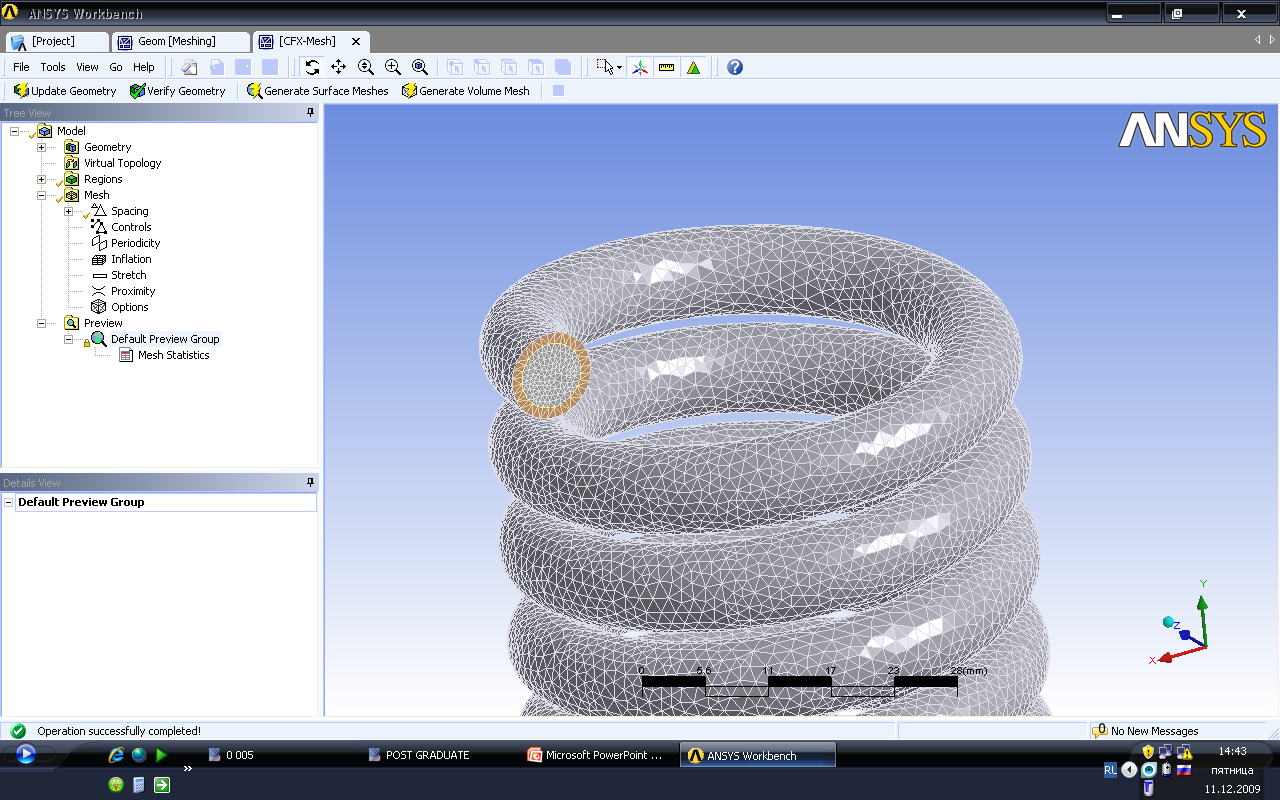
Task: Collapse the Mesh tree node
Action: click(x=41, y=195)
